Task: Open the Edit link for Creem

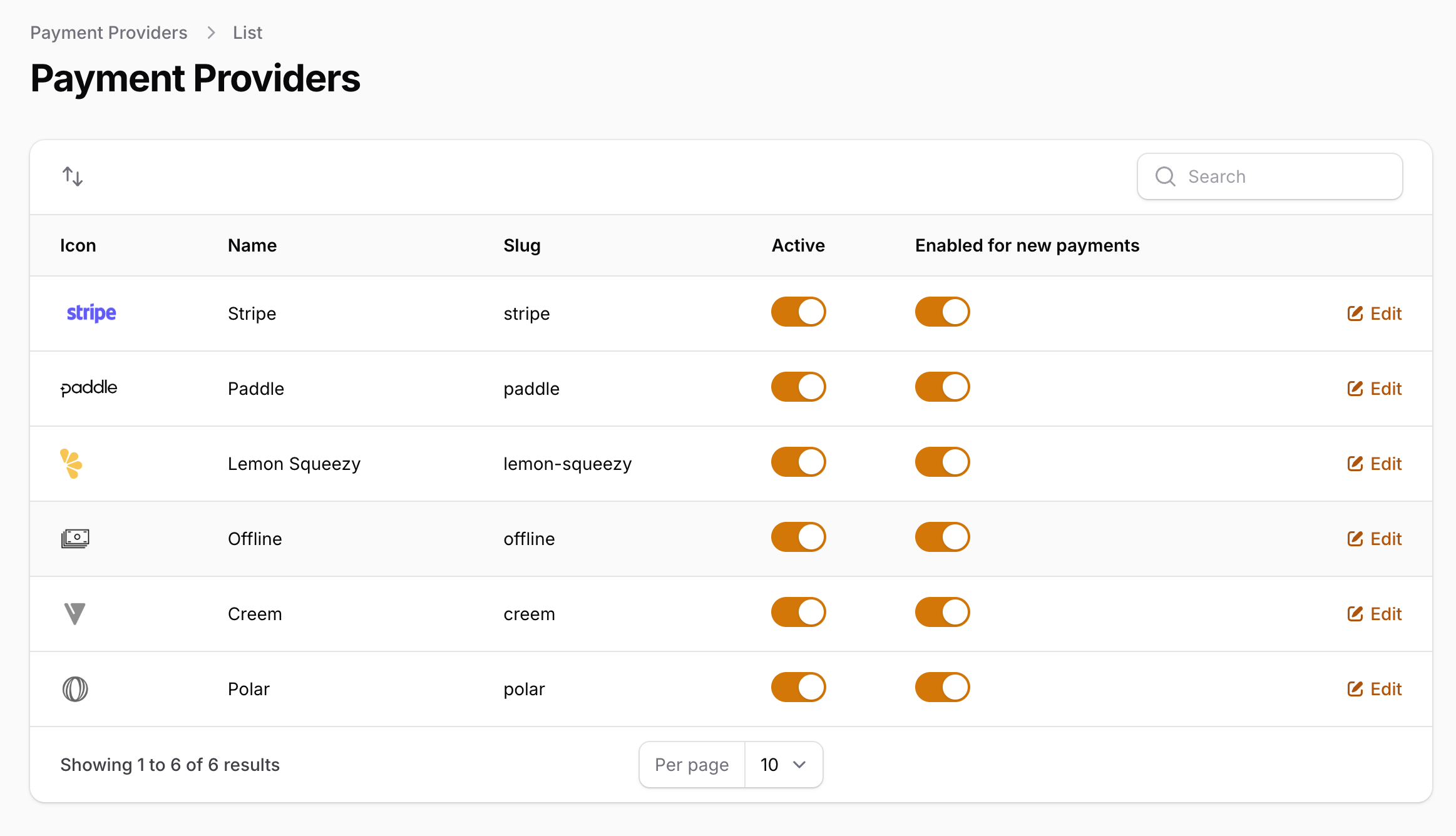Action: click(x=1375, y=614)
